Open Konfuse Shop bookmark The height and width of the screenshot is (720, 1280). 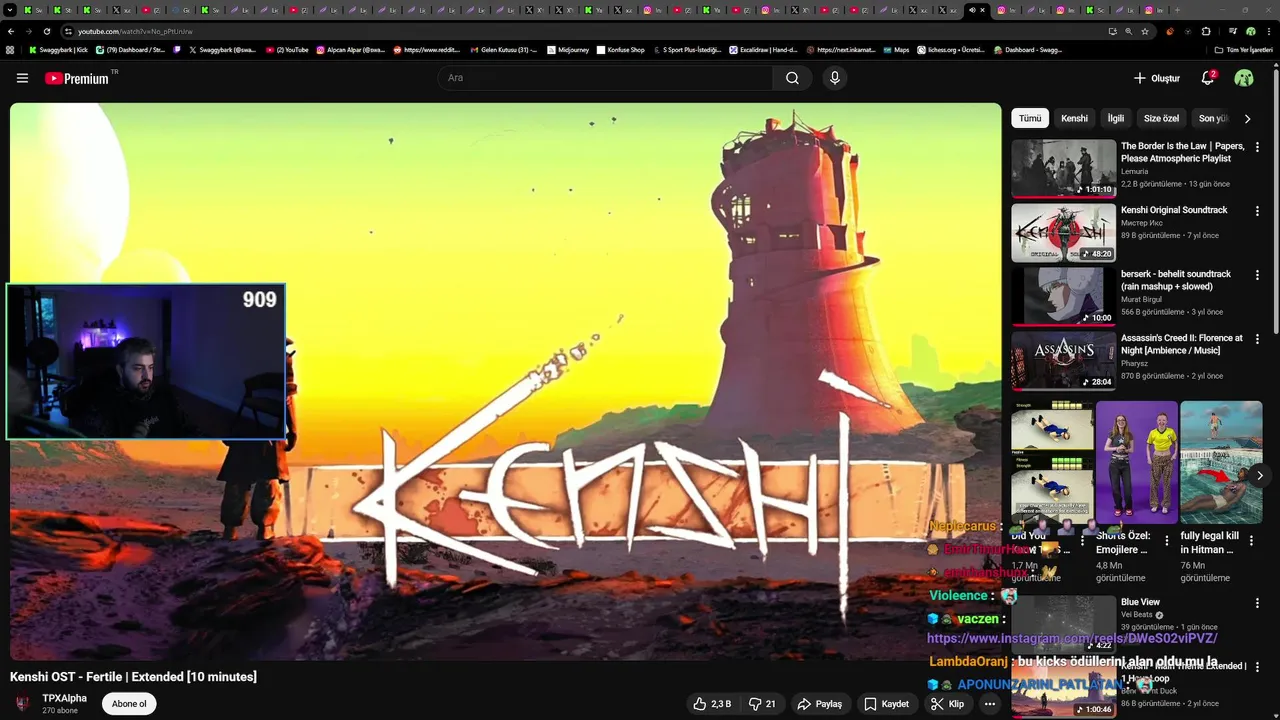point(620,49)
